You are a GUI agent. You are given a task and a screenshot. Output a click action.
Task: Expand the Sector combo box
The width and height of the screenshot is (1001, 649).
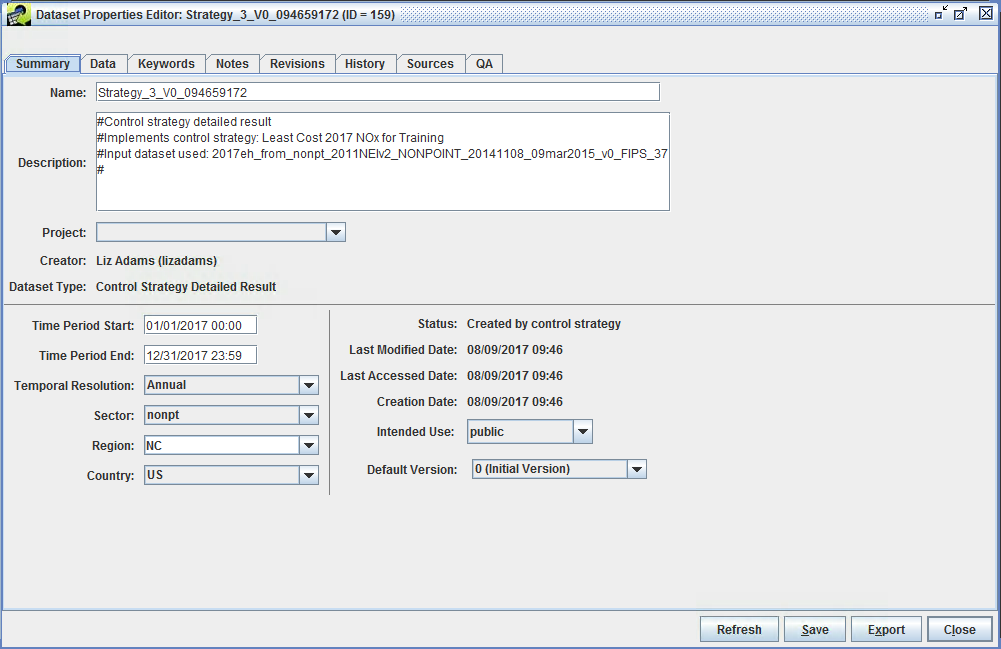(x=309, y=415)
